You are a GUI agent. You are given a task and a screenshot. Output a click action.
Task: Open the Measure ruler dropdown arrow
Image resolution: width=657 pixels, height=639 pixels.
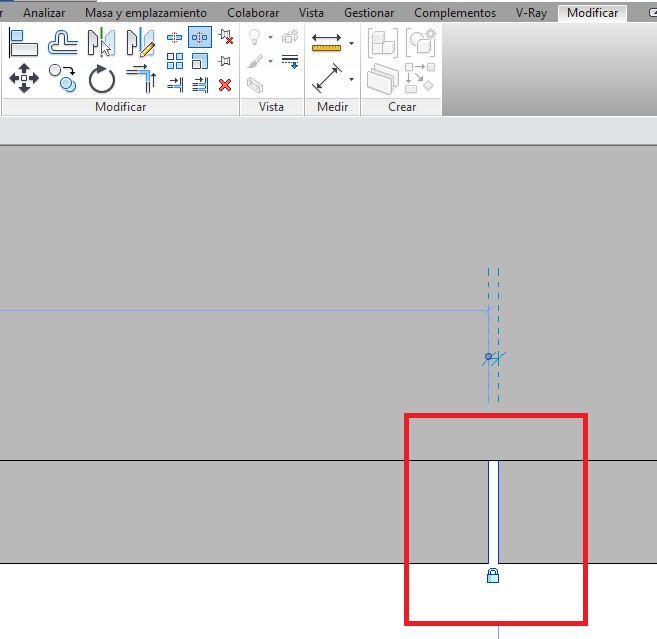click(x=352, y=43)
